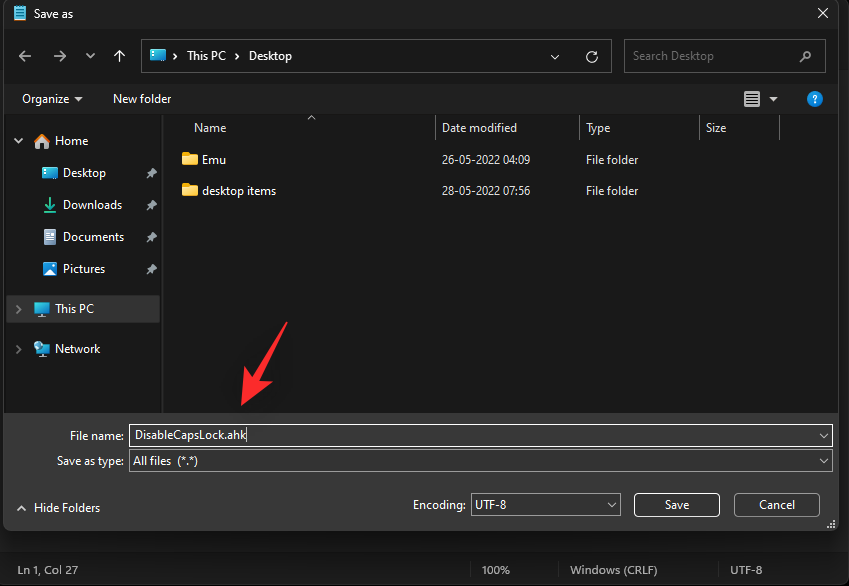849x586 pixels.
Task: Go forward using the right arrow
Action: coord(60,56)
